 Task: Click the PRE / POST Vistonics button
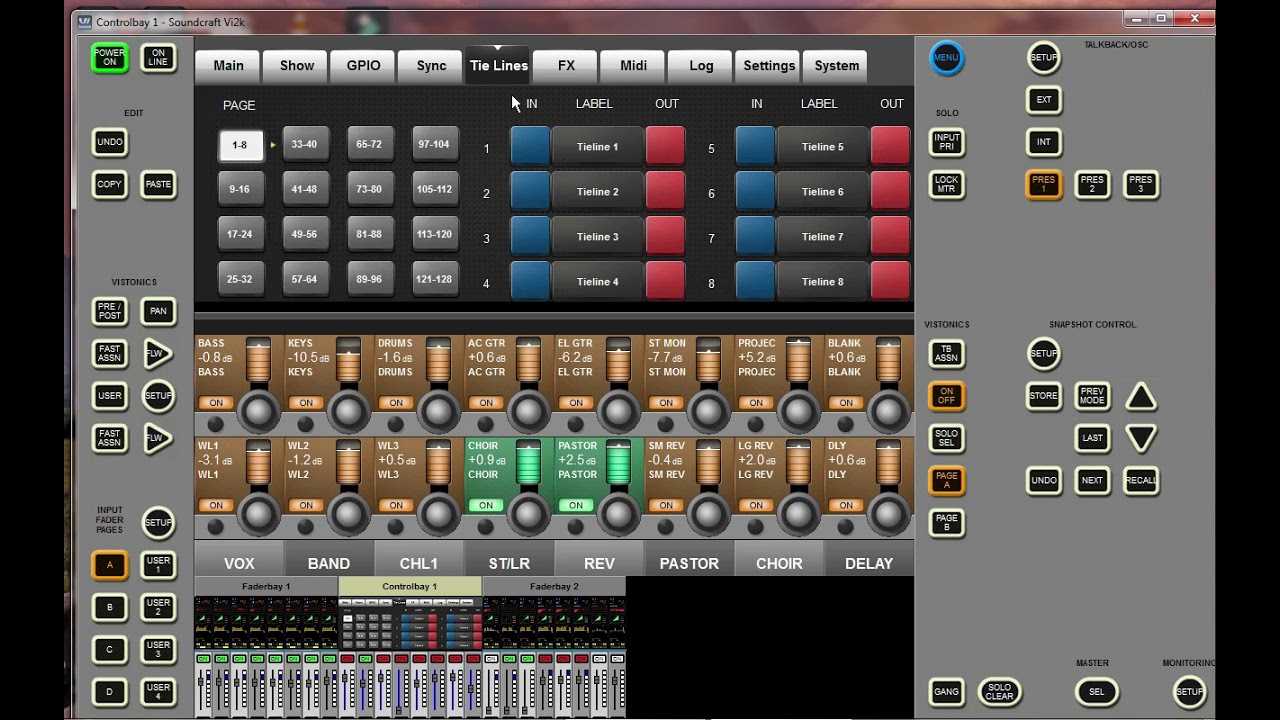[x=110, y=312]
